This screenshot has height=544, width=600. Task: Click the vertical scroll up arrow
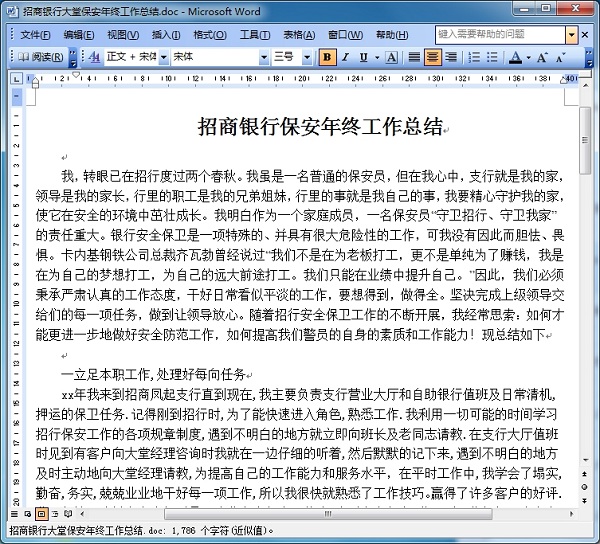(x=585, y=86)
